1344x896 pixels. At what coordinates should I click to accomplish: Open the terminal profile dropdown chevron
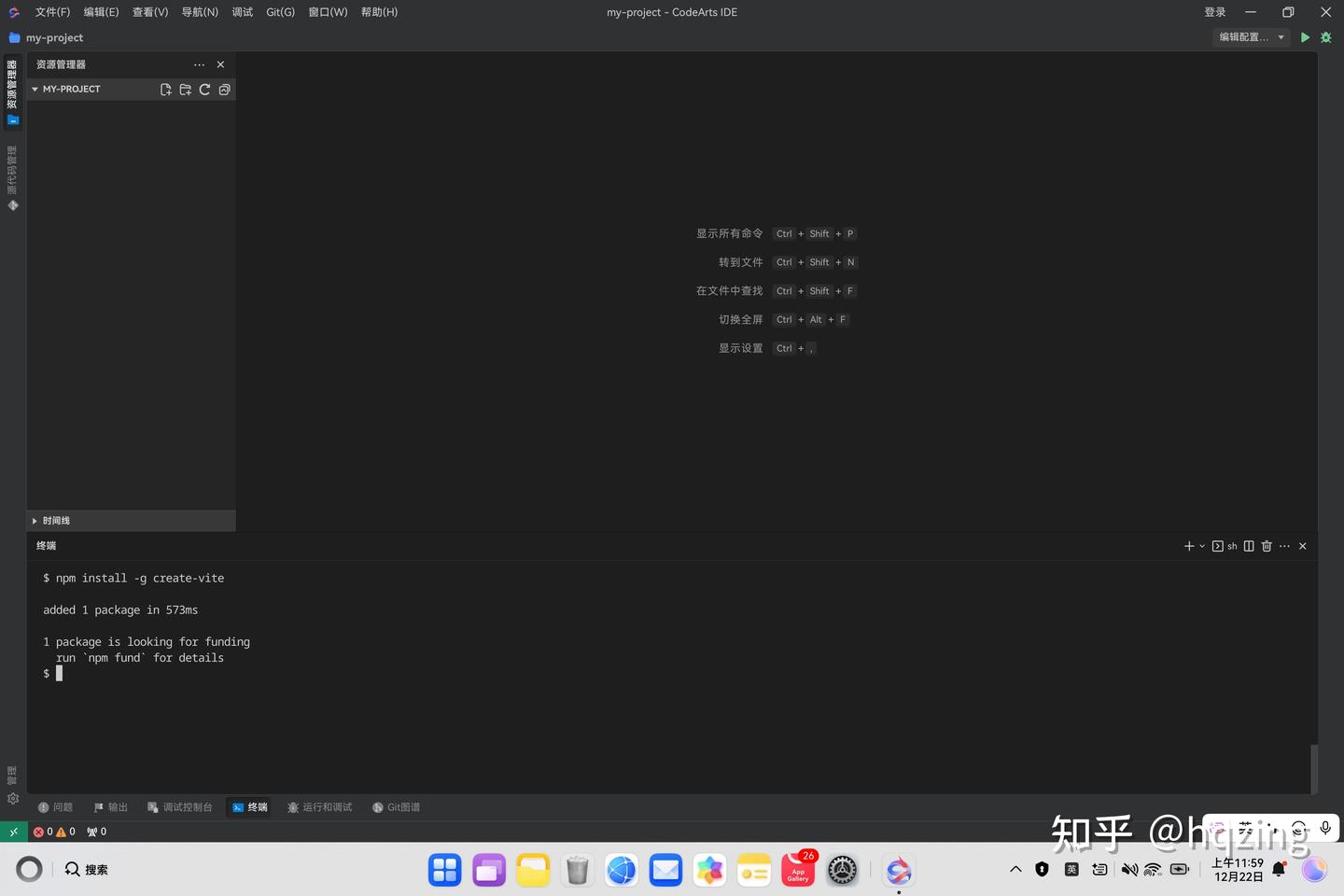pyautogui.click(x=1201, y=546)
